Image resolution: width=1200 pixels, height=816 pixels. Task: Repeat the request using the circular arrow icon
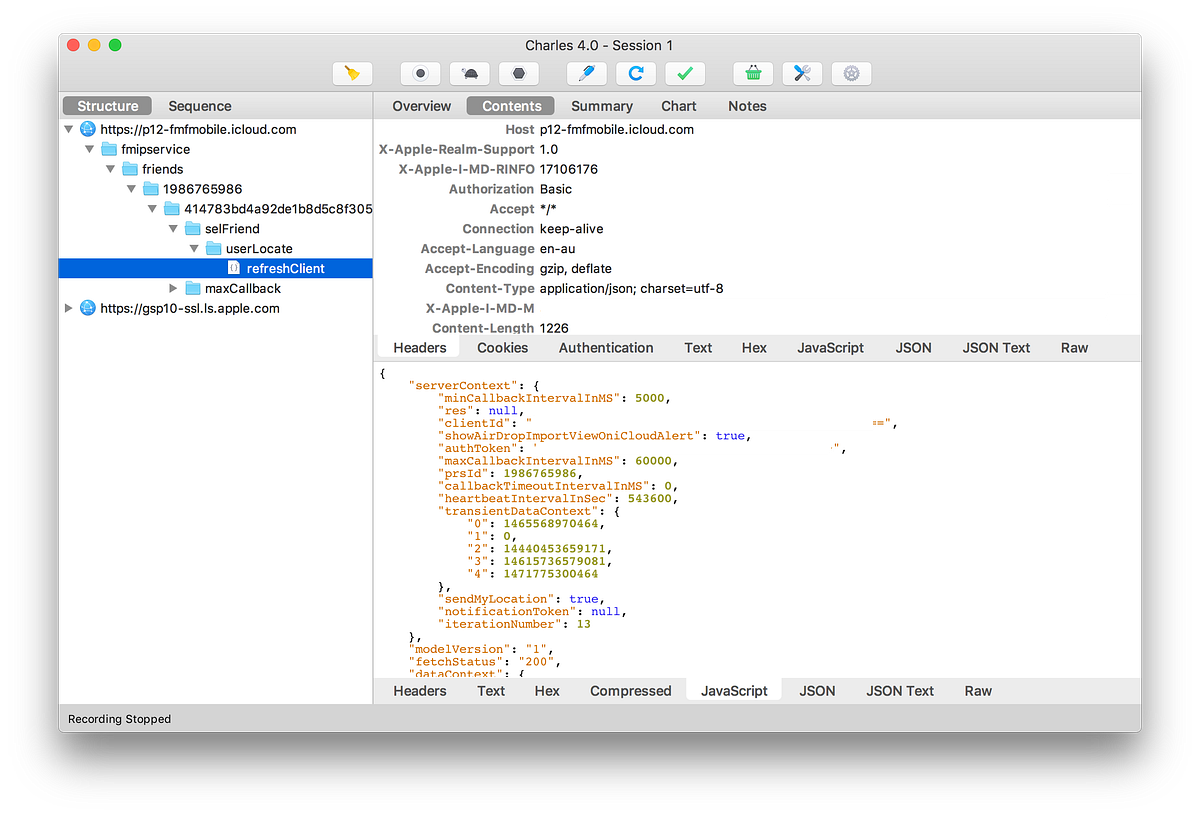pos(636,73)
